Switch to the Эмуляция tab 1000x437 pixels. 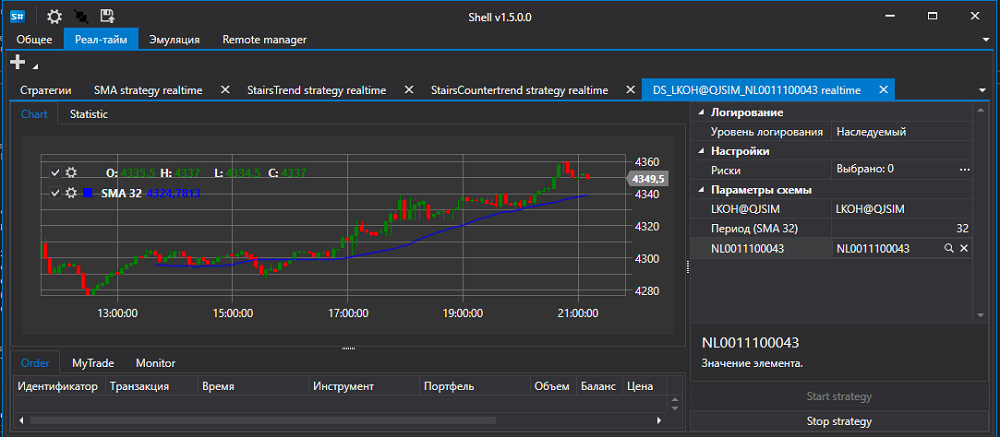[175, 40]
